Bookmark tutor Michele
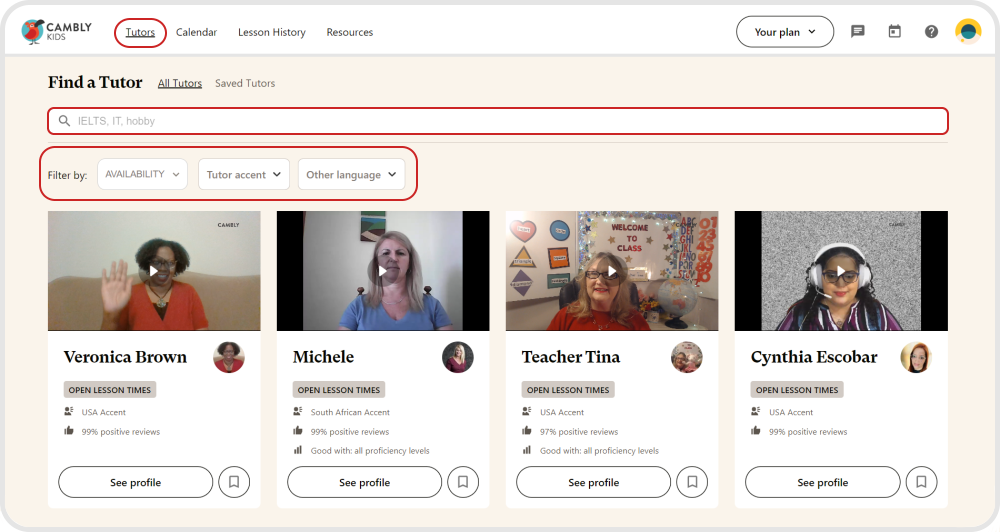The image size is (1000, 532). tap(463, 482)
